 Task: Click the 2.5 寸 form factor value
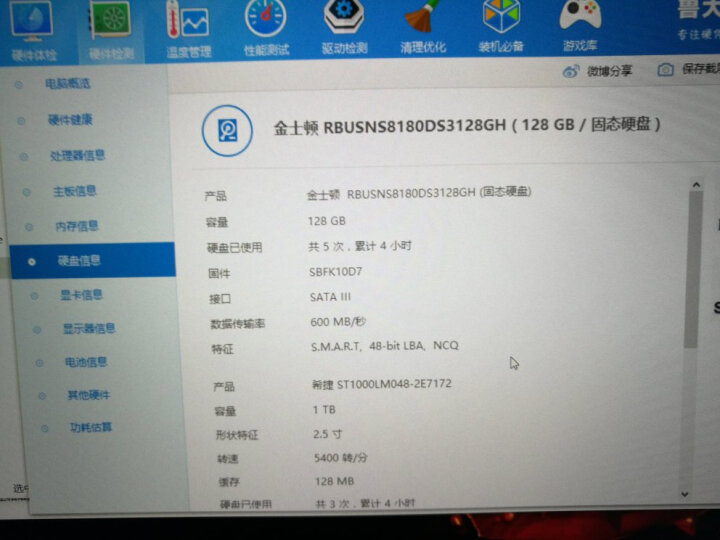point(327,433)
